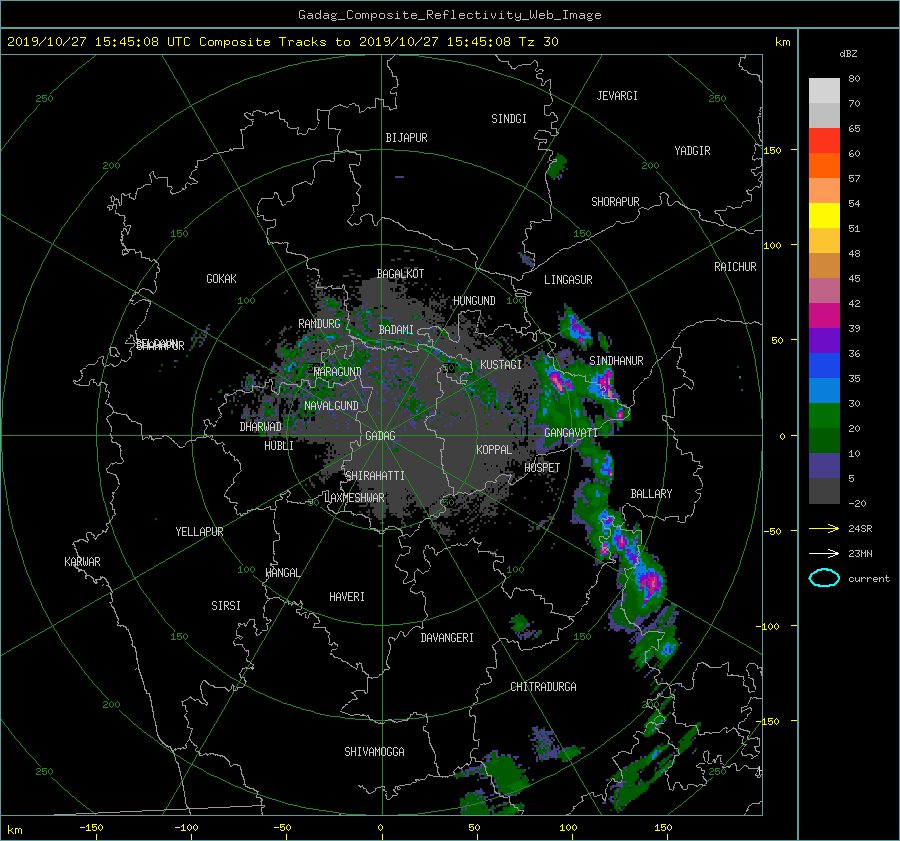This screenshot has width=900, height=841.
Task: Click the dBZ legend heading
Action: (848, 54)
